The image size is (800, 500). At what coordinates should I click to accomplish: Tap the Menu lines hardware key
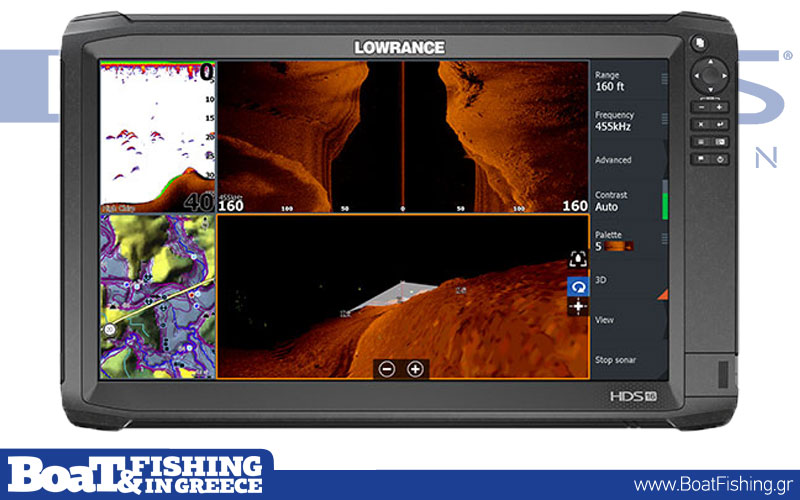pos(701,142)
